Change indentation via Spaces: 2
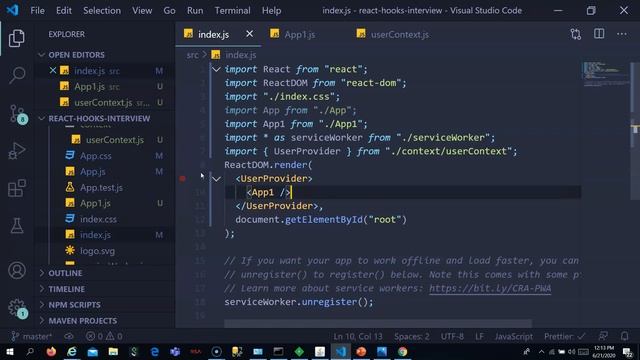Image resolution: width=640 pixels, height=360 pixels. pos(411,336)
